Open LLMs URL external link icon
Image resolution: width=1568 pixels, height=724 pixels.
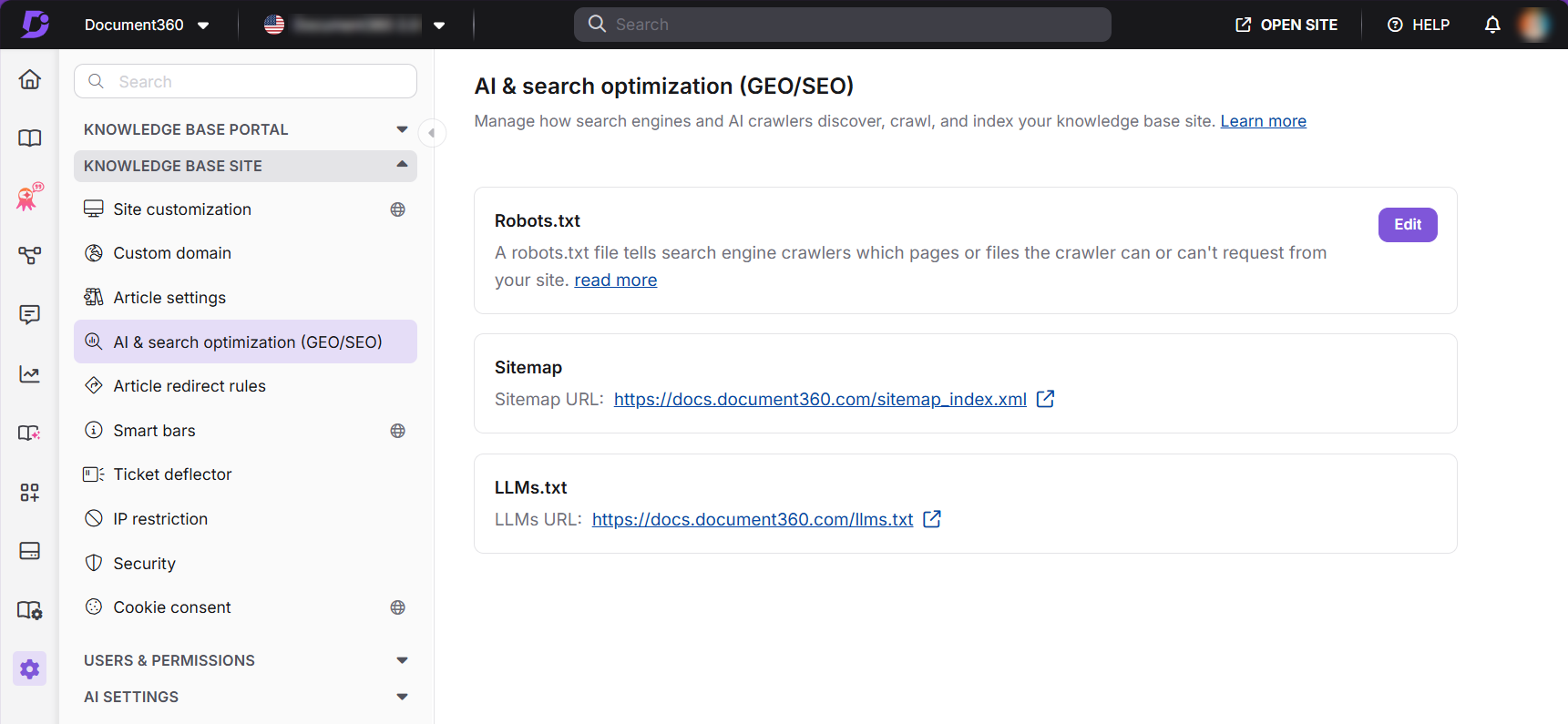point(932,519)
